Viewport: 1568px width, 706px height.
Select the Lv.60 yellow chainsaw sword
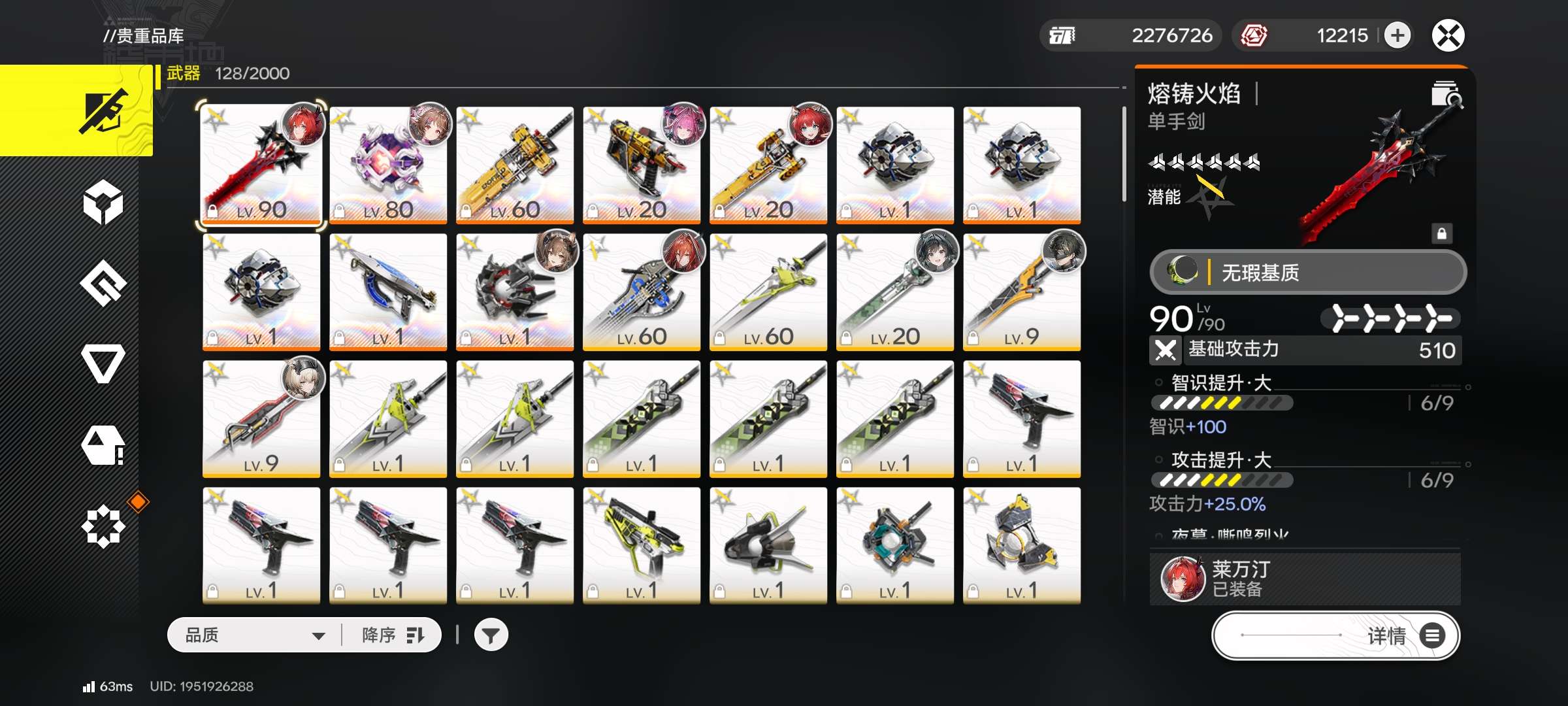[515, 165]
